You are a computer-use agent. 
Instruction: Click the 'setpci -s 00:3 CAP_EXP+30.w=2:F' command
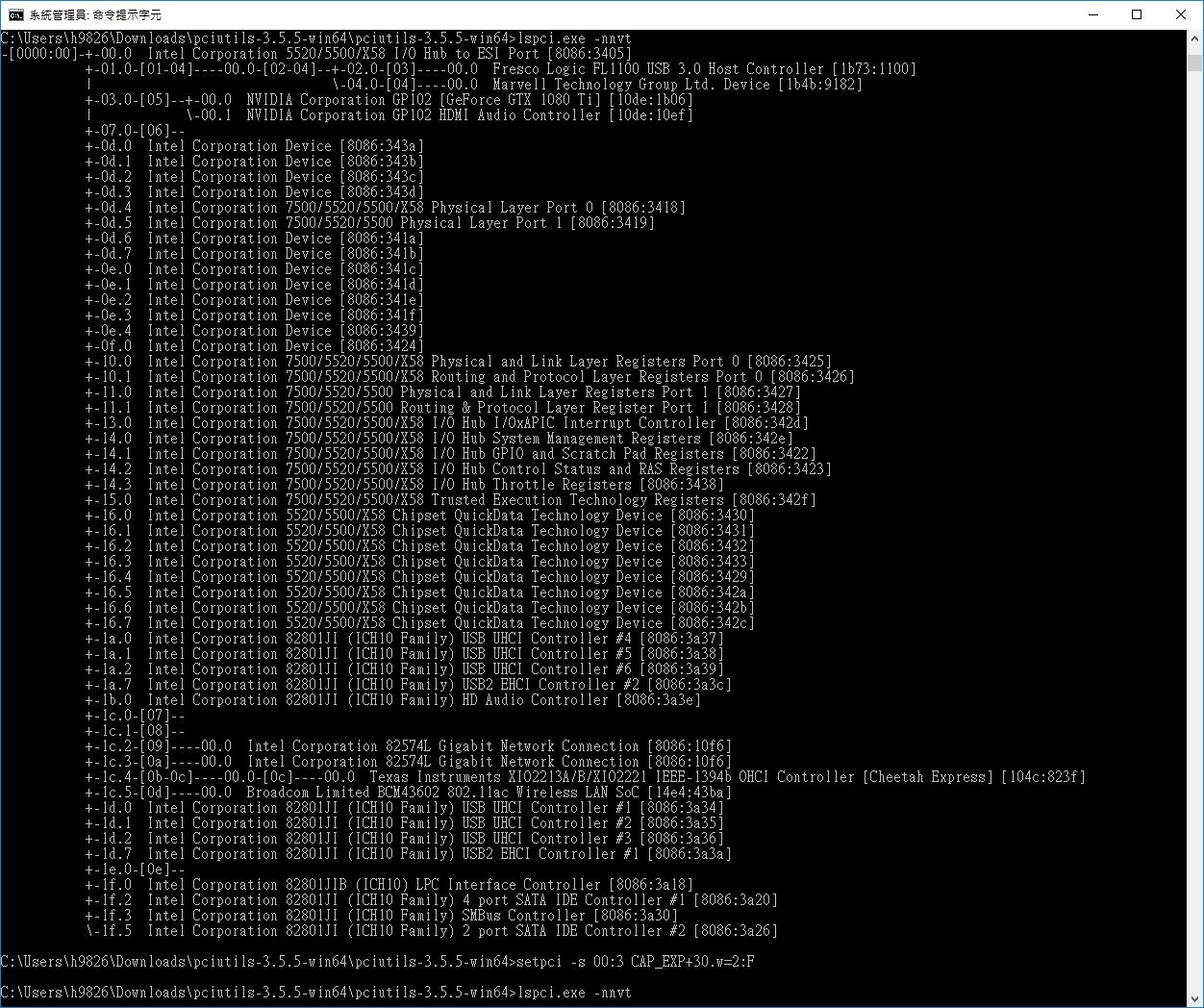pyautogui.click(x=636, y=962)
